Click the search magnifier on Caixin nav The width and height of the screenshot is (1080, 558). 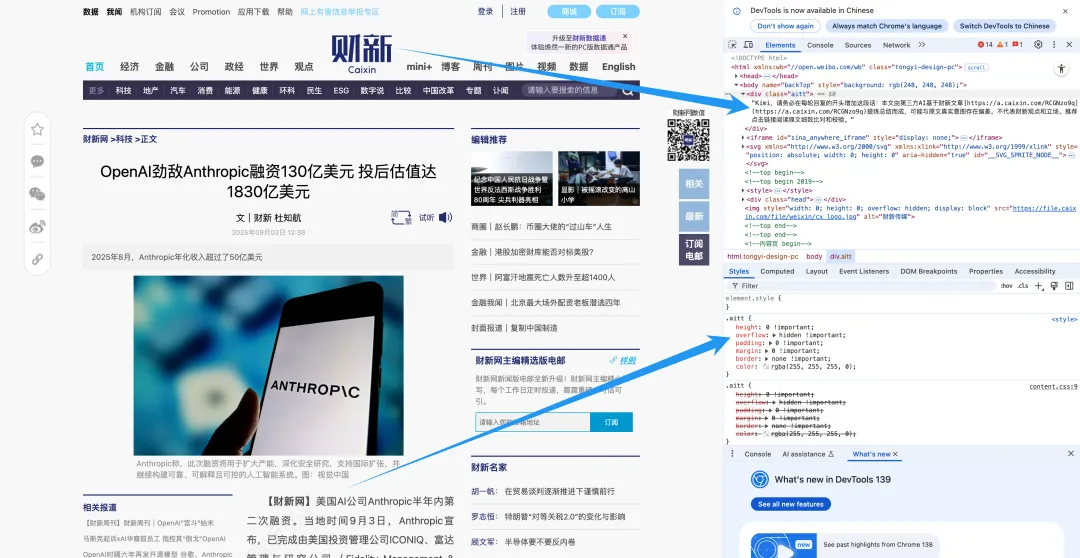point(629,90)
